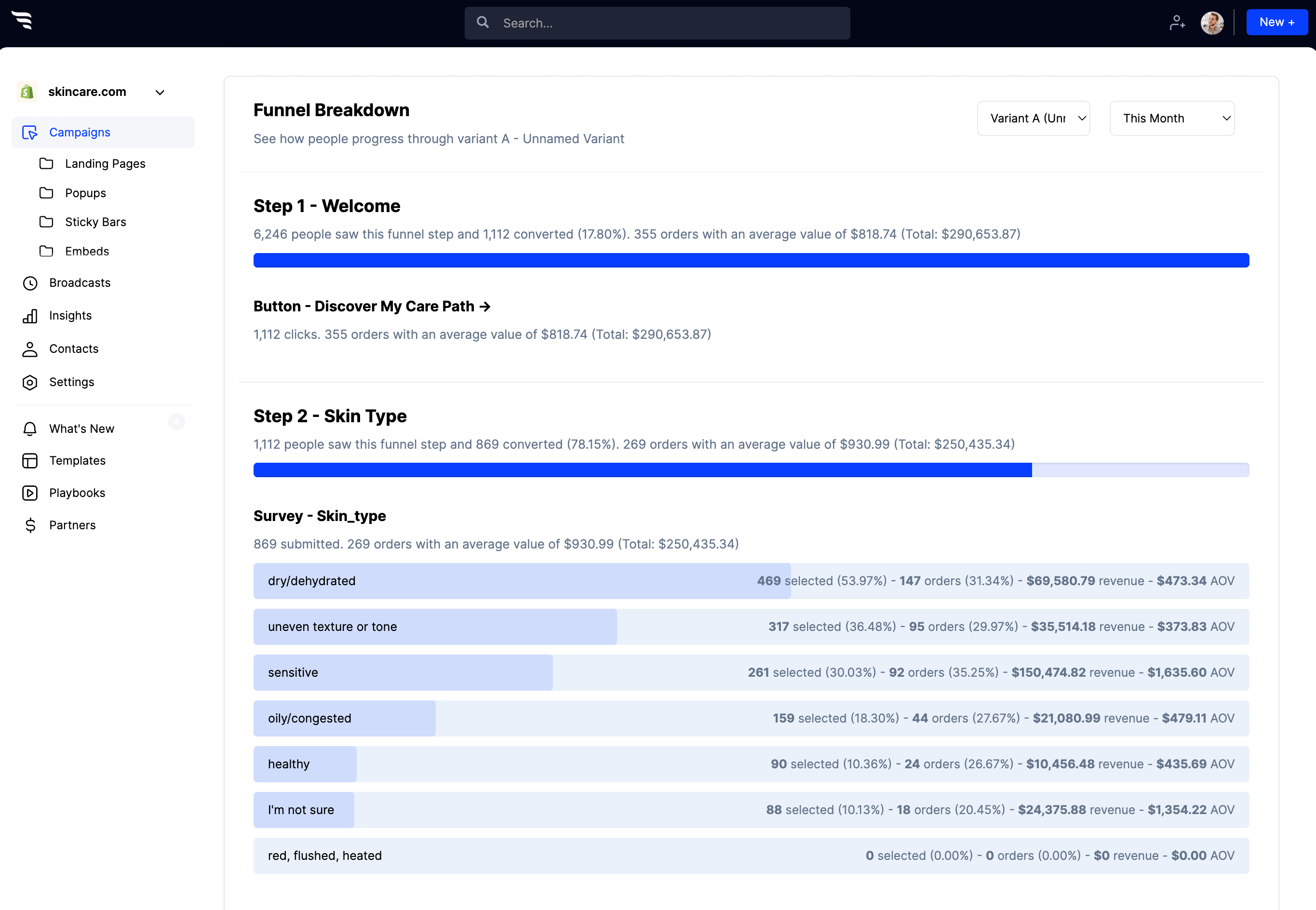Screen dimensions: 1316x910
Task: Click the Partners dollar sign icon
Action: (30, 525)
